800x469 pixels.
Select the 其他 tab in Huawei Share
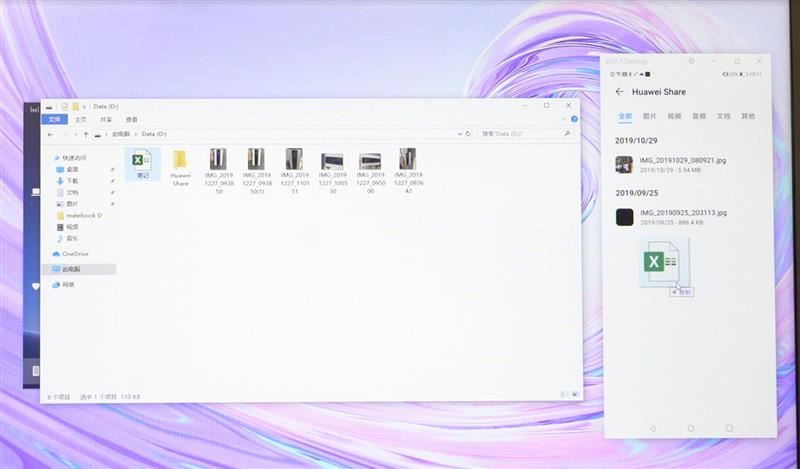tap(748, 116)
